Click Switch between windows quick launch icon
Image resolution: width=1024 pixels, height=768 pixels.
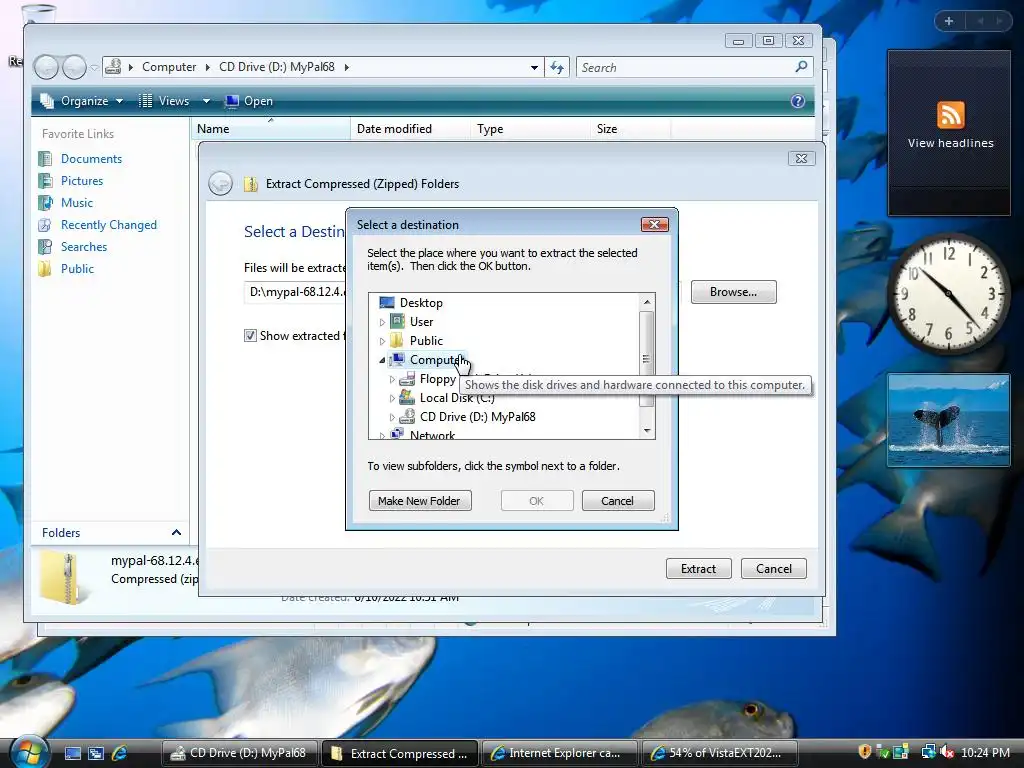click(x=96, y=753)
